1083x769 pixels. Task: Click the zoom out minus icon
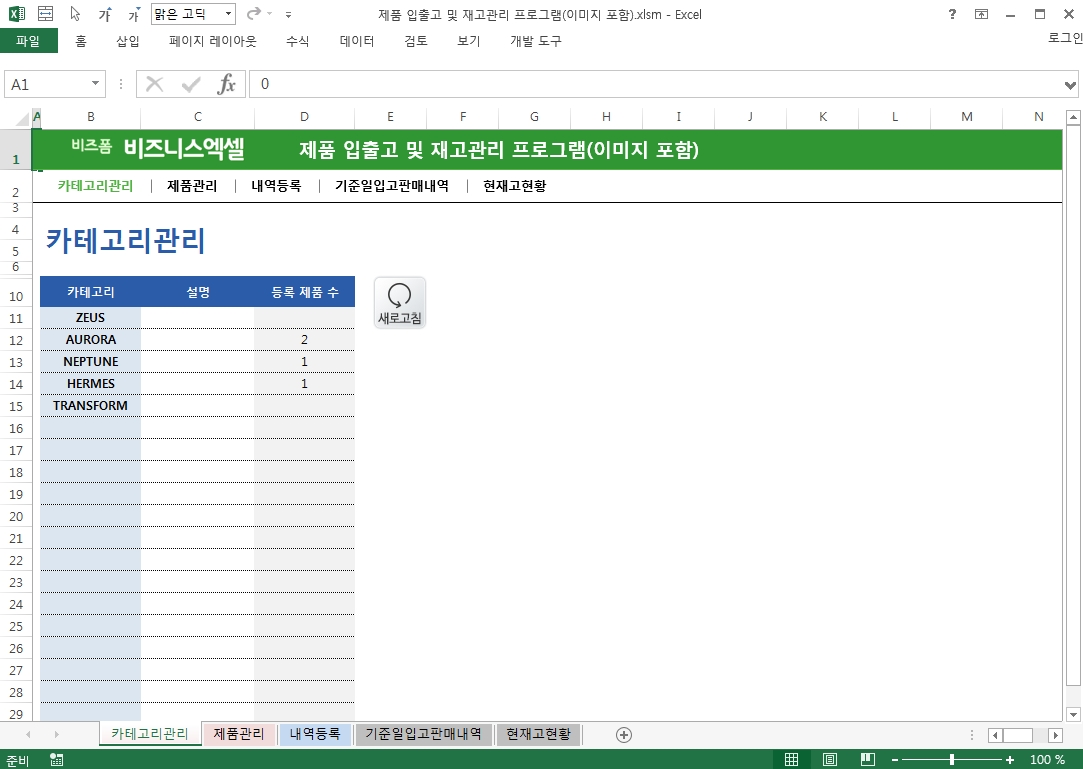click(895, 760)
